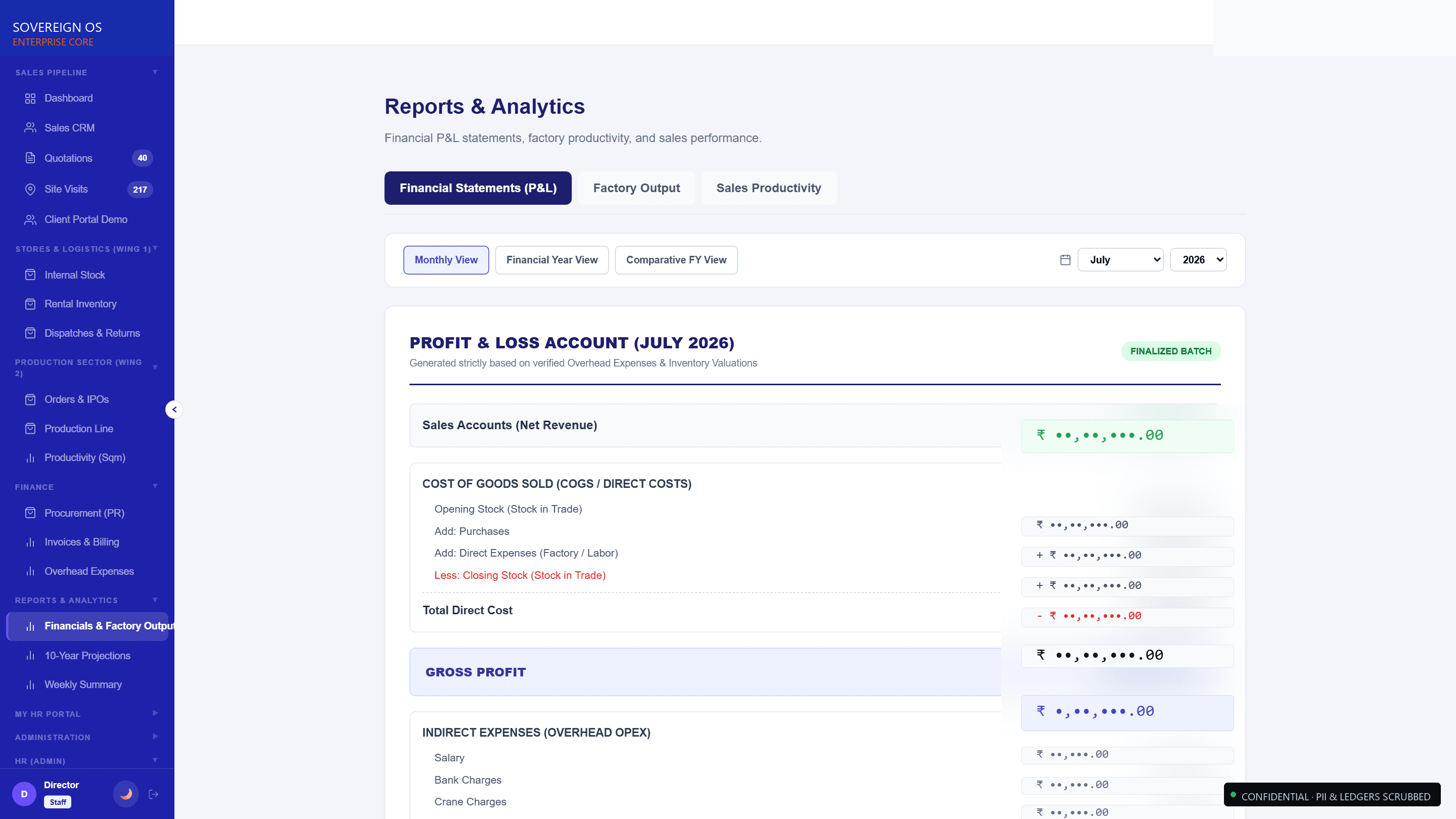The width and height of the screenshot is (1456, 819).
Task: Open Financials & Factory Output in sidebar
Action: click(87, 626)
